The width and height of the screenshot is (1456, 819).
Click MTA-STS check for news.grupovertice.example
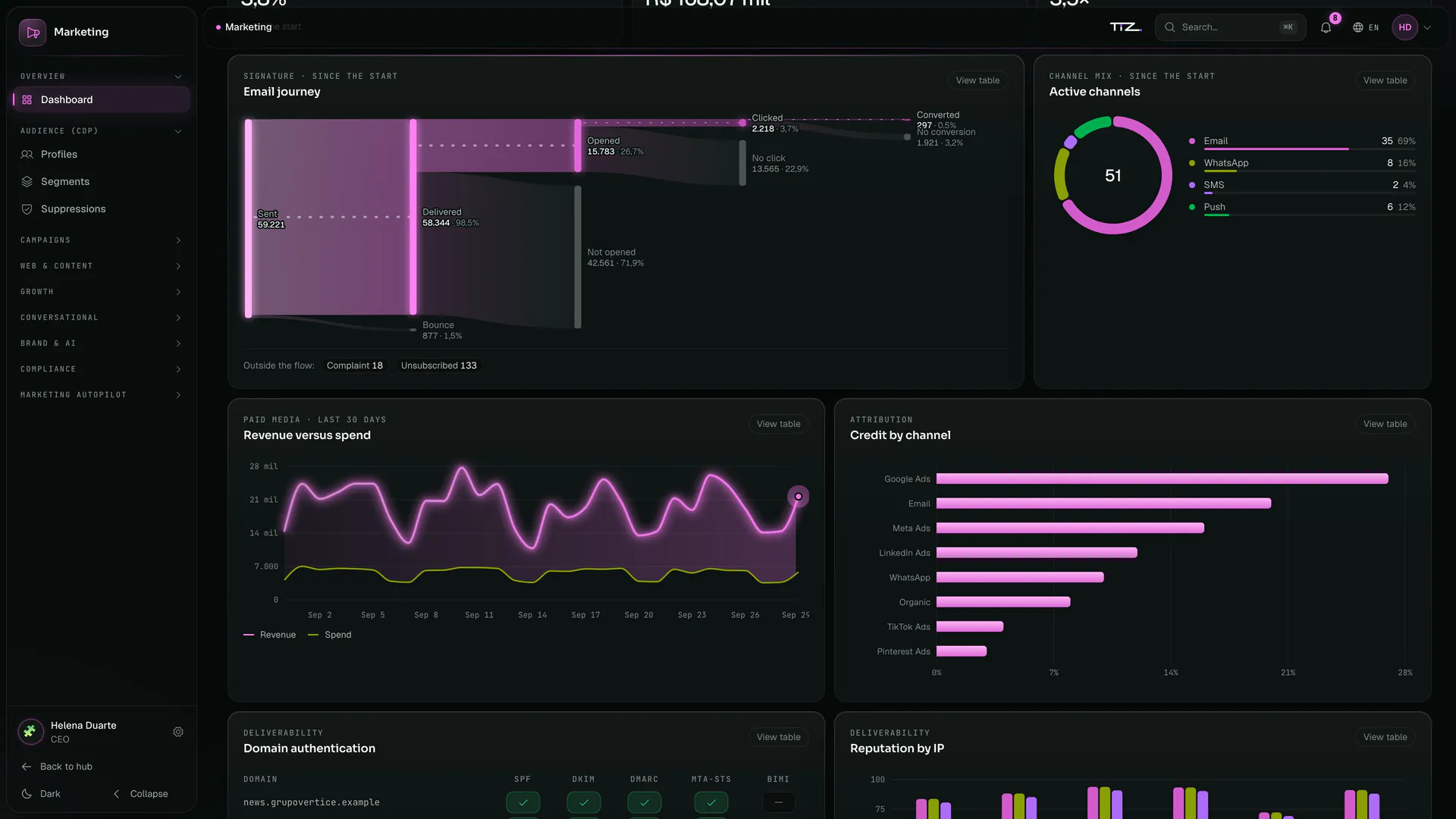(x=711, y=802)
